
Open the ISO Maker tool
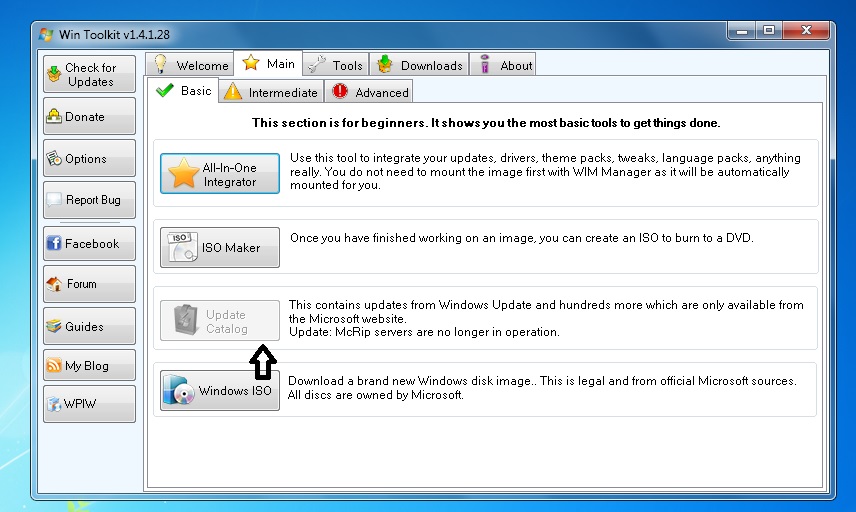point(220,247)
